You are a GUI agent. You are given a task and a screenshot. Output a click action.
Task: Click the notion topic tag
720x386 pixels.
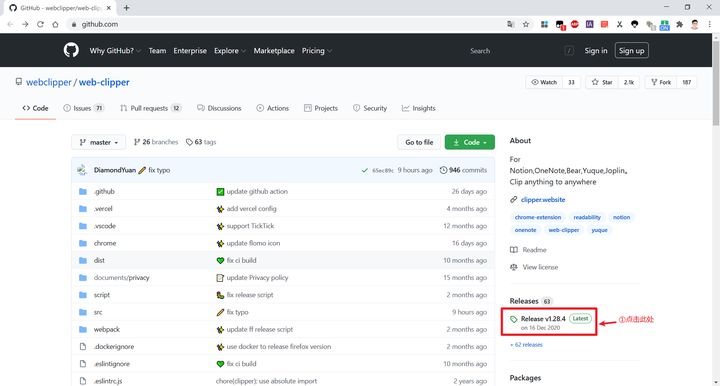(x=621, y=217)
